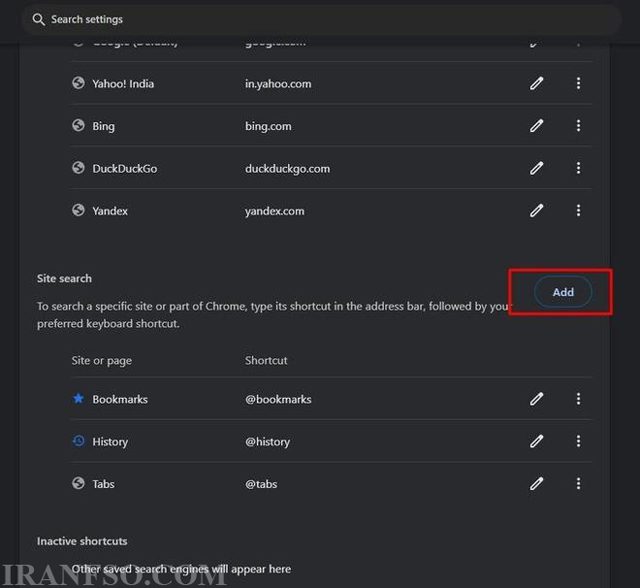The width and height of the screenshot is (640, 588).
Task: Select the @tabs shortcut text
Action: click(261, 484)
